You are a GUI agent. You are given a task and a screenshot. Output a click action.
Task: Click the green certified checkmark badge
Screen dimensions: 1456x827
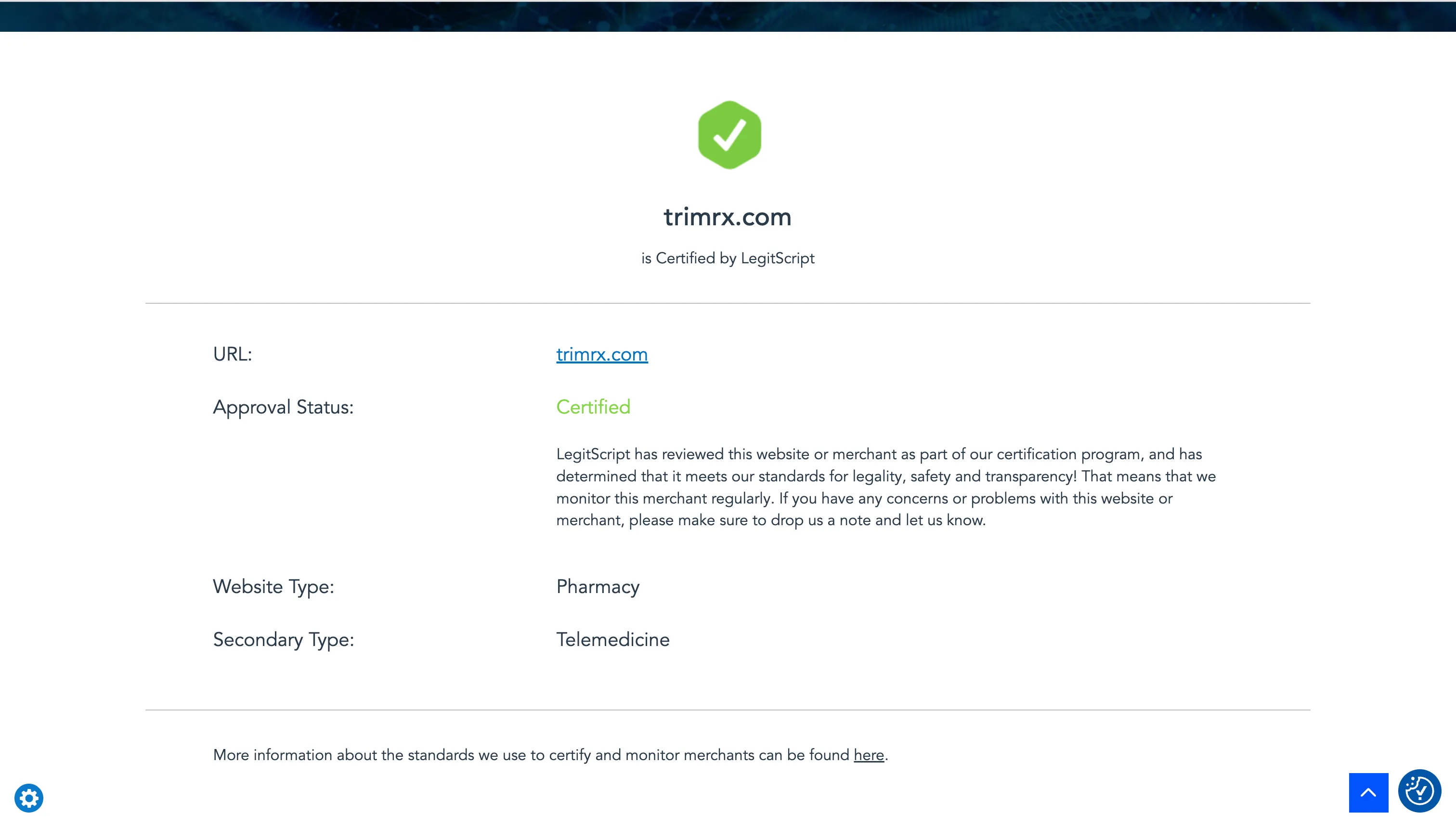coord(729,135)
